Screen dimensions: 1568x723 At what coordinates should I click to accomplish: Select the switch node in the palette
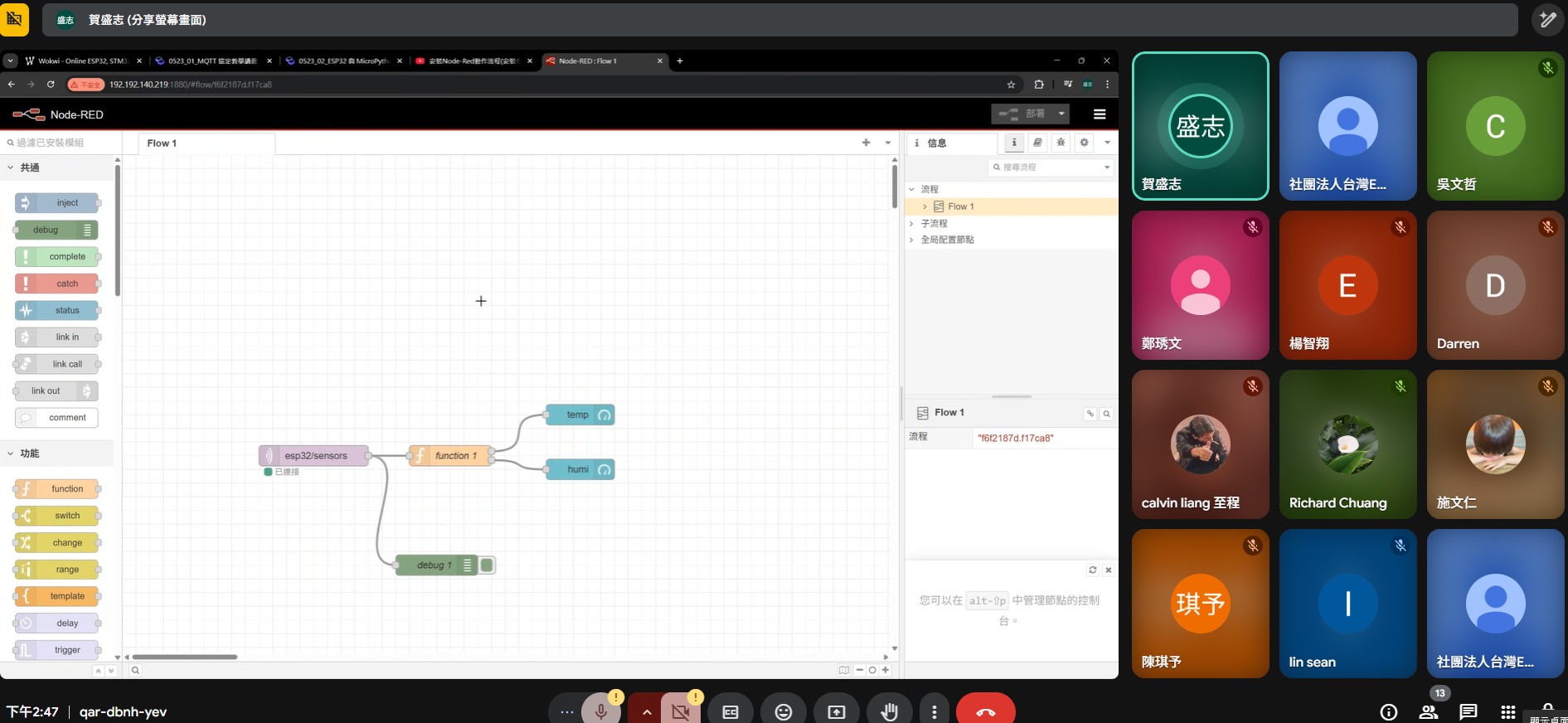tap(56, 516)
